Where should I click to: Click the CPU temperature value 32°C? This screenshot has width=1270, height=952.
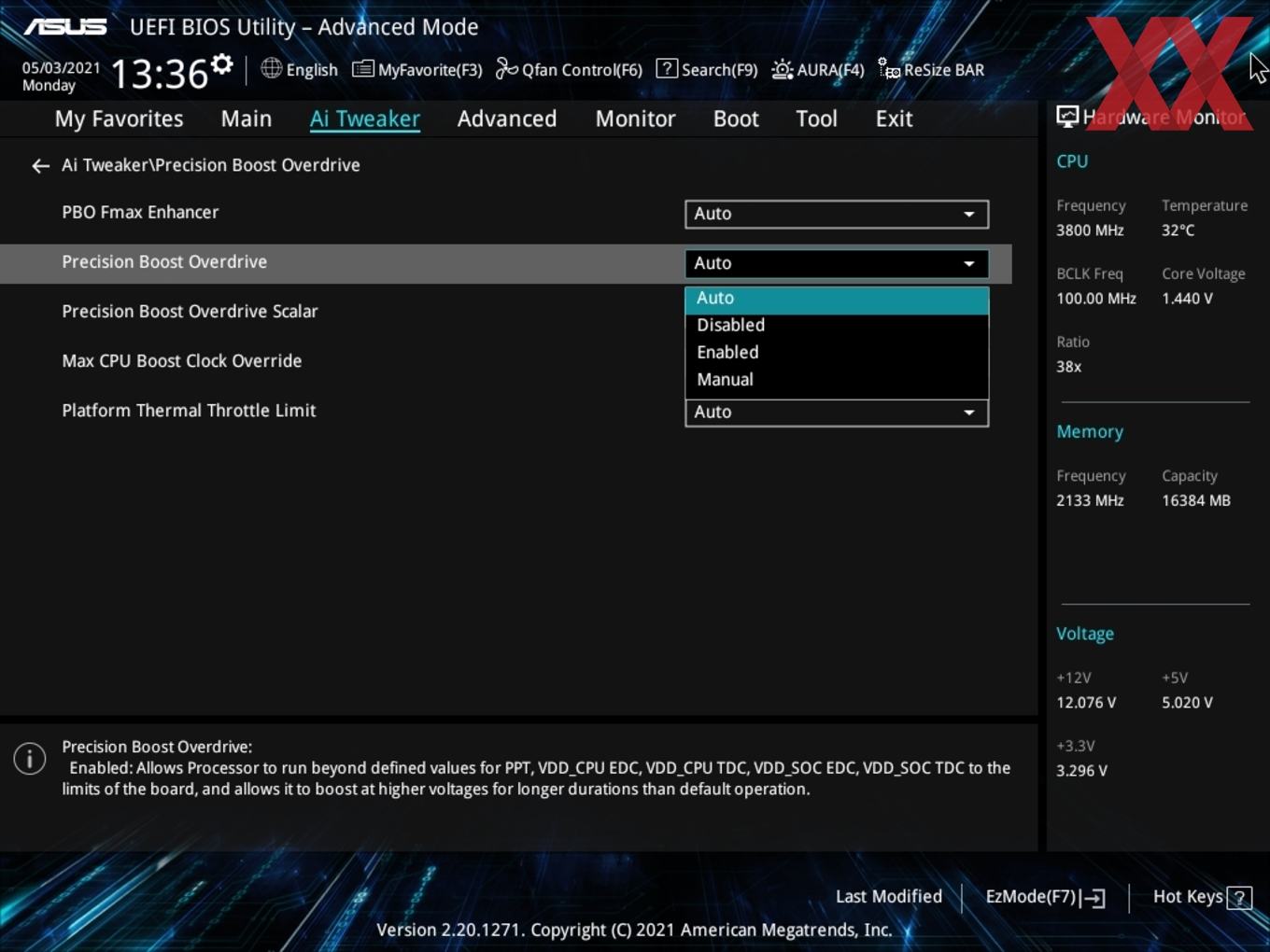tap(1178, 231)
